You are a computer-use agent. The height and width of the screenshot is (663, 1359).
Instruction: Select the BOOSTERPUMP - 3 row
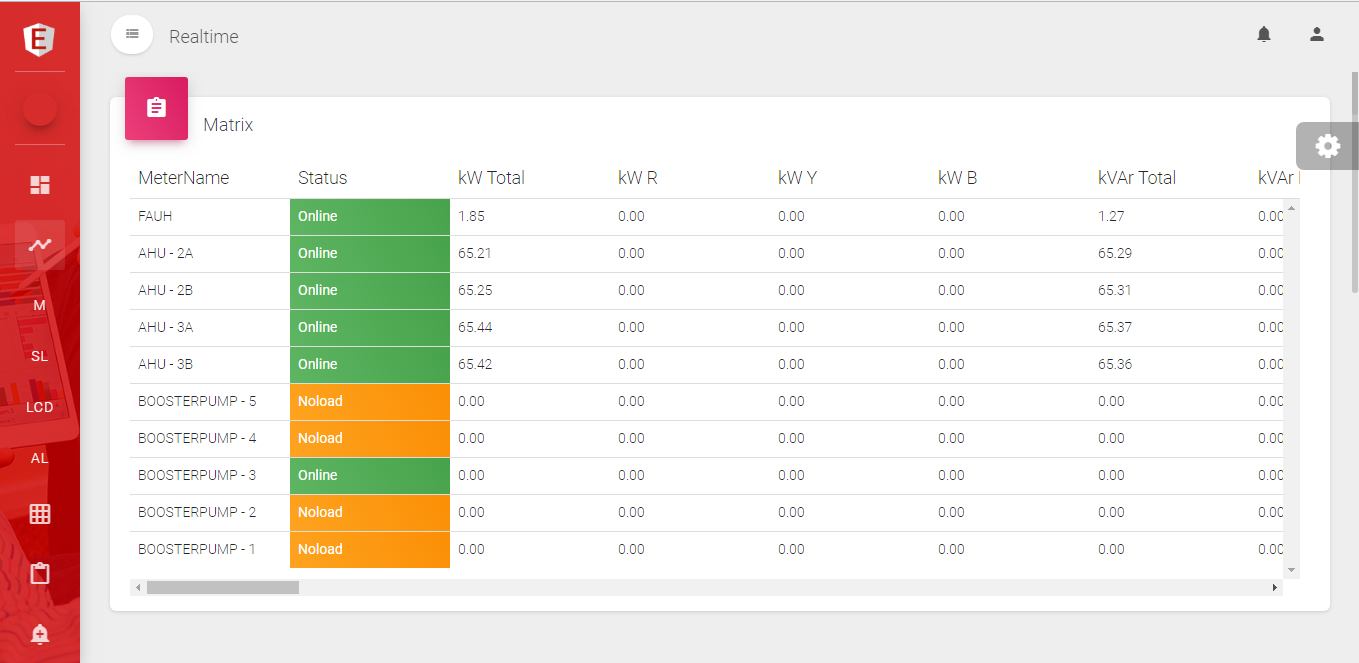[x=197, y=475]
